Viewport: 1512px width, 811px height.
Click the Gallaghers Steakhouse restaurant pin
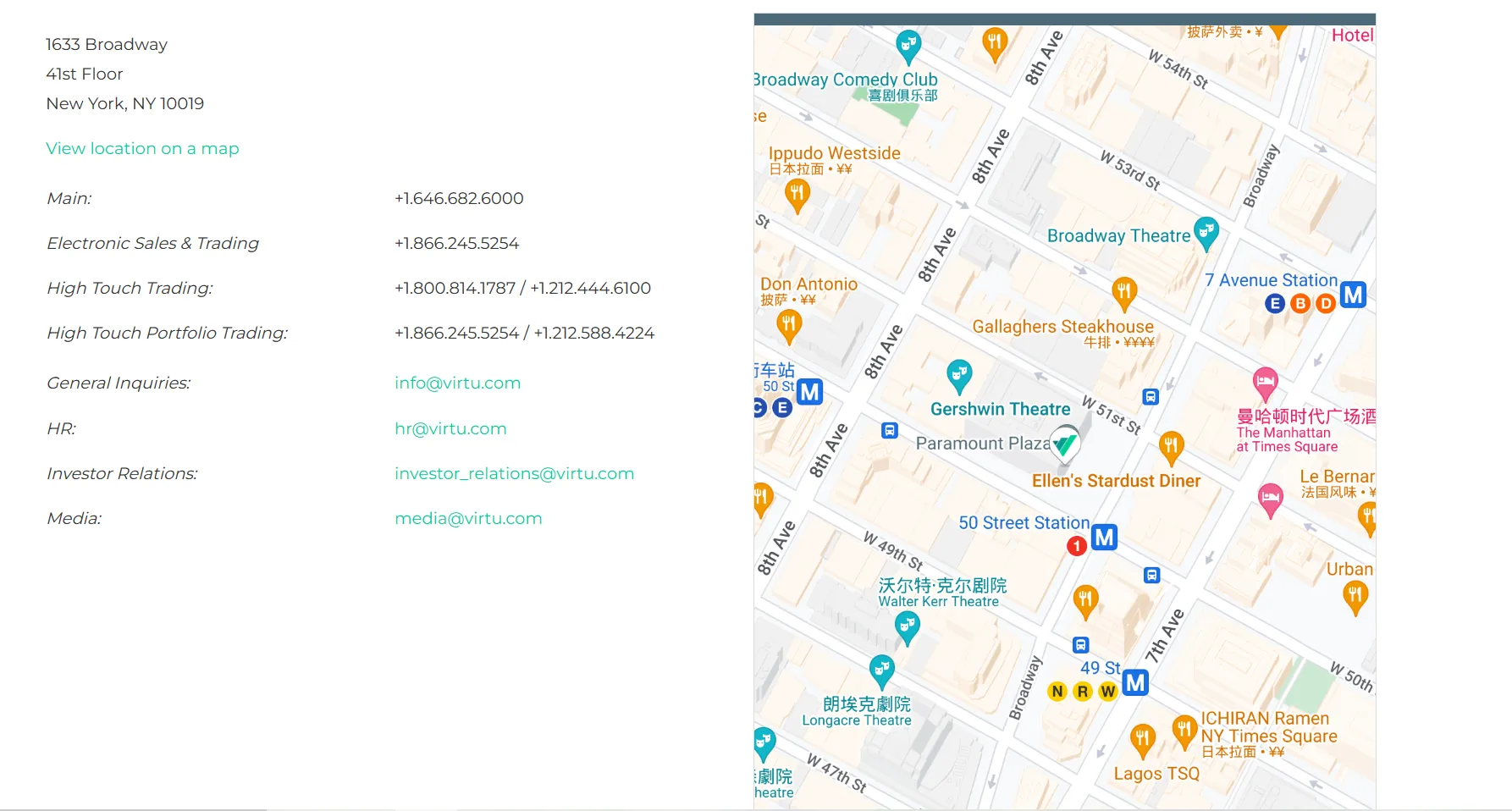(x=1124, y=294)
